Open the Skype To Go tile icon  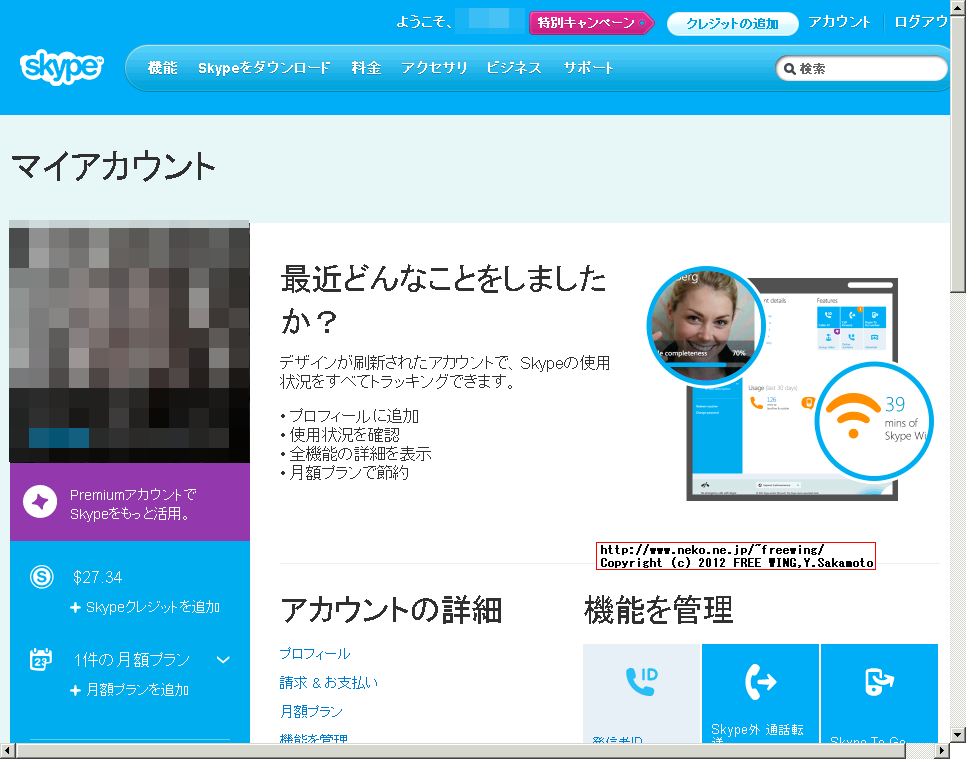click(x=879, y=681)
